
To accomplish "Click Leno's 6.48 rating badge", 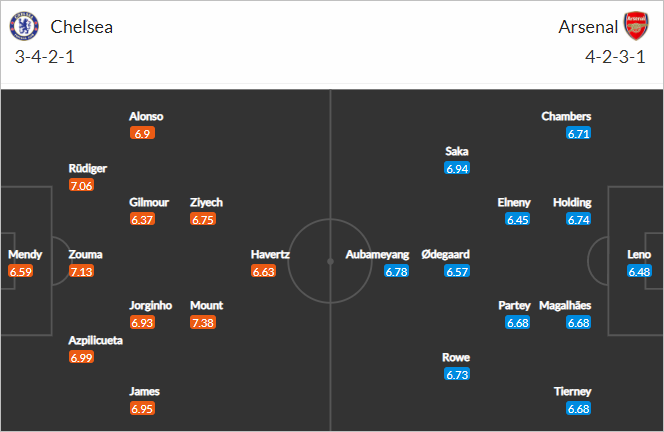I will click(639, 271).
